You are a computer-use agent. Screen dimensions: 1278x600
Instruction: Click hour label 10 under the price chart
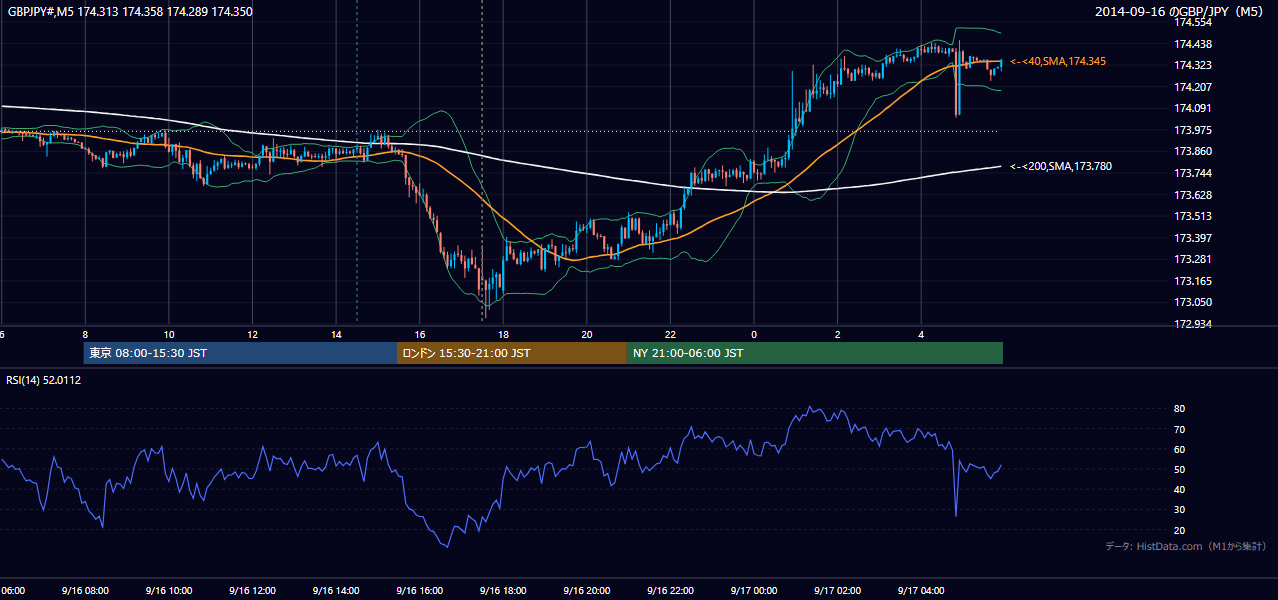point(169,335)
